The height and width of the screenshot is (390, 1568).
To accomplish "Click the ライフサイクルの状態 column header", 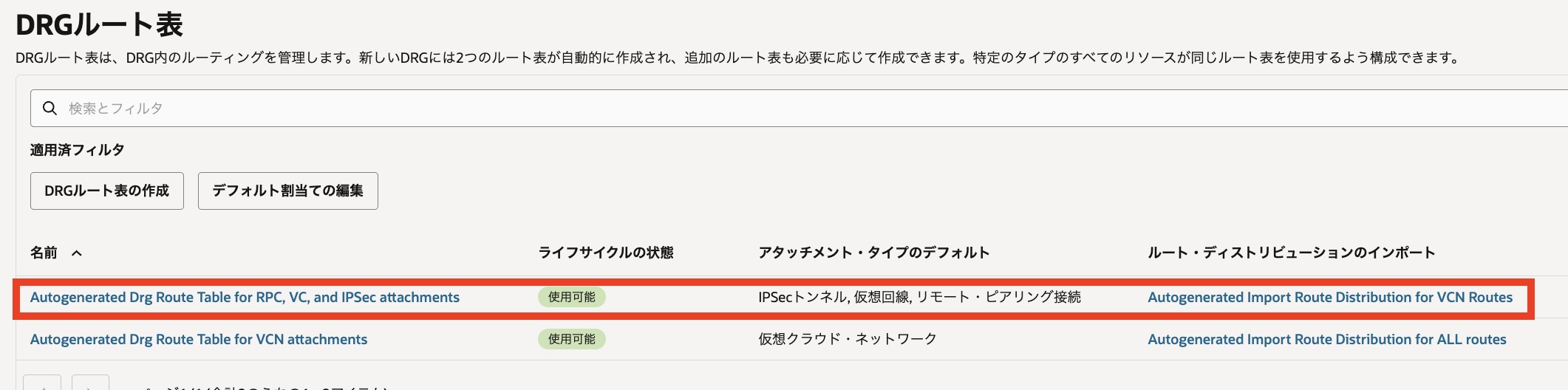I will 605,253.
